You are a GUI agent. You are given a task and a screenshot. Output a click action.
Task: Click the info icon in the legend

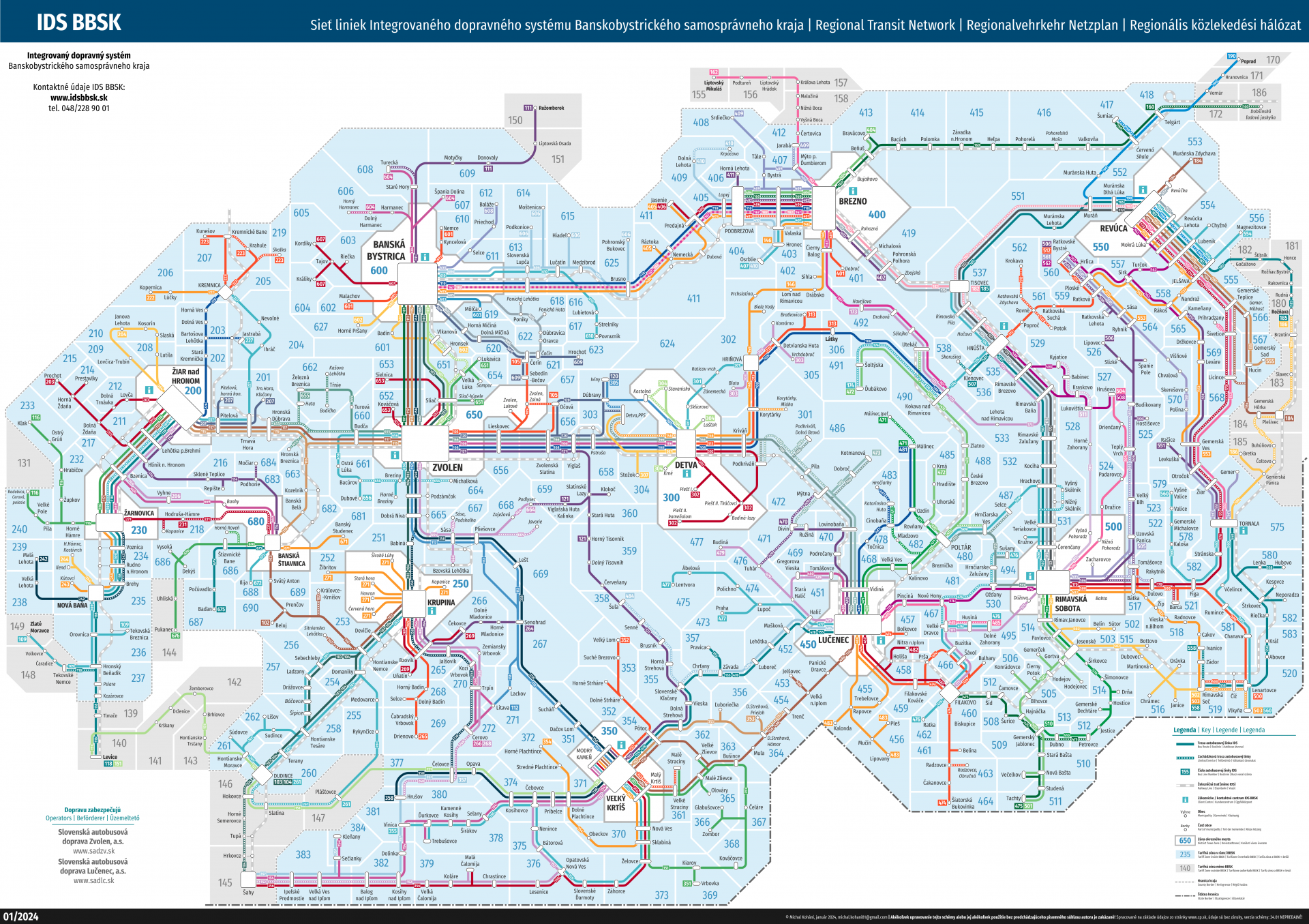[1185, 799]
